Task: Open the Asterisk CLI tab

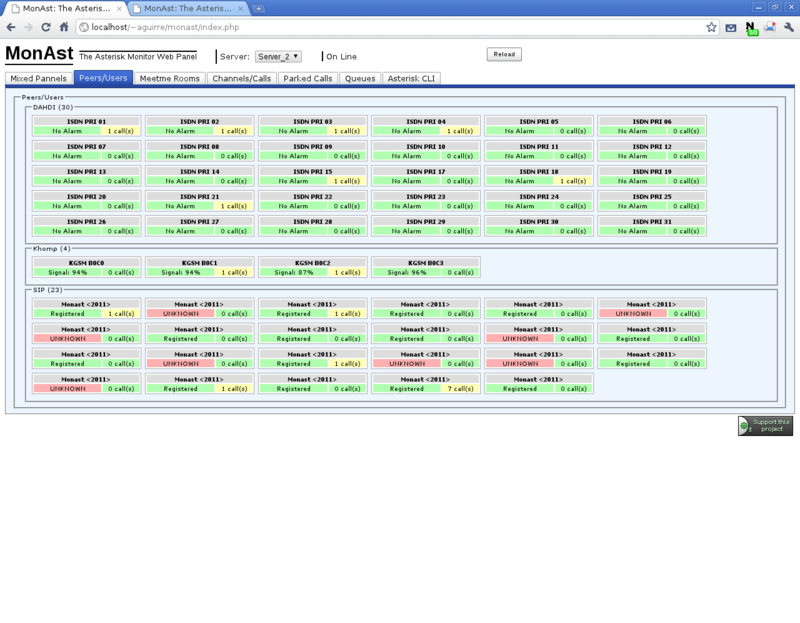Action: pos(410,78)
